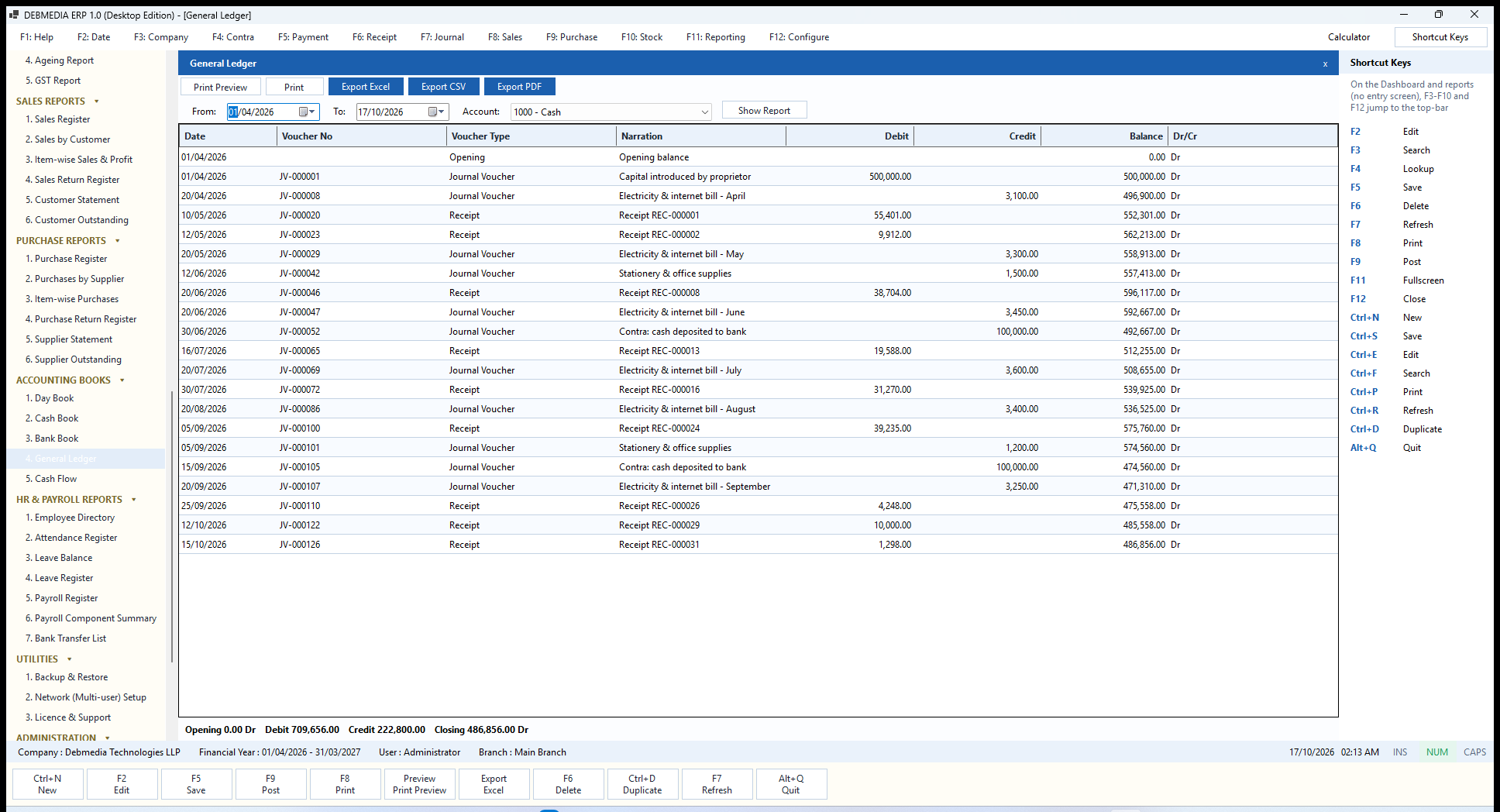Click the sidebar vertical scrollbar

click(x=171, y=527)
